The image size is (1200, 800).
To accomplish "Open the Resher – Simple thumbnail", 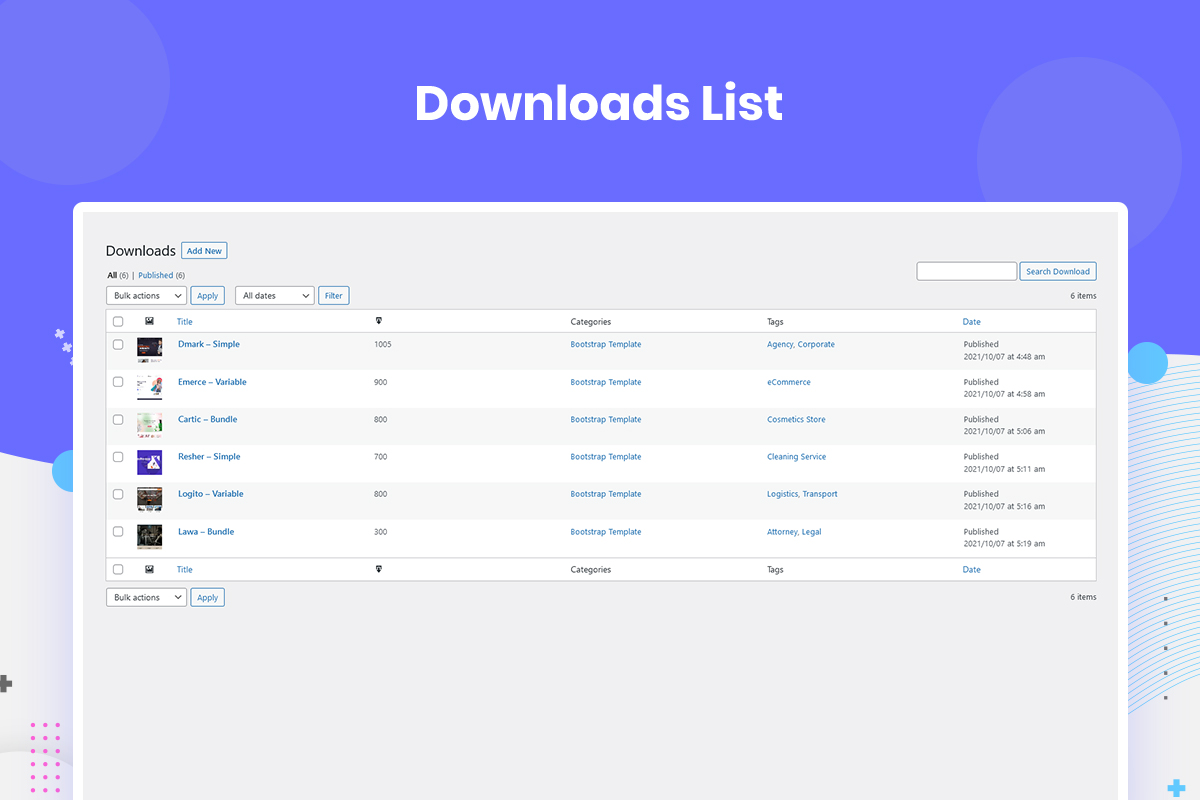I will coord(150,462).
